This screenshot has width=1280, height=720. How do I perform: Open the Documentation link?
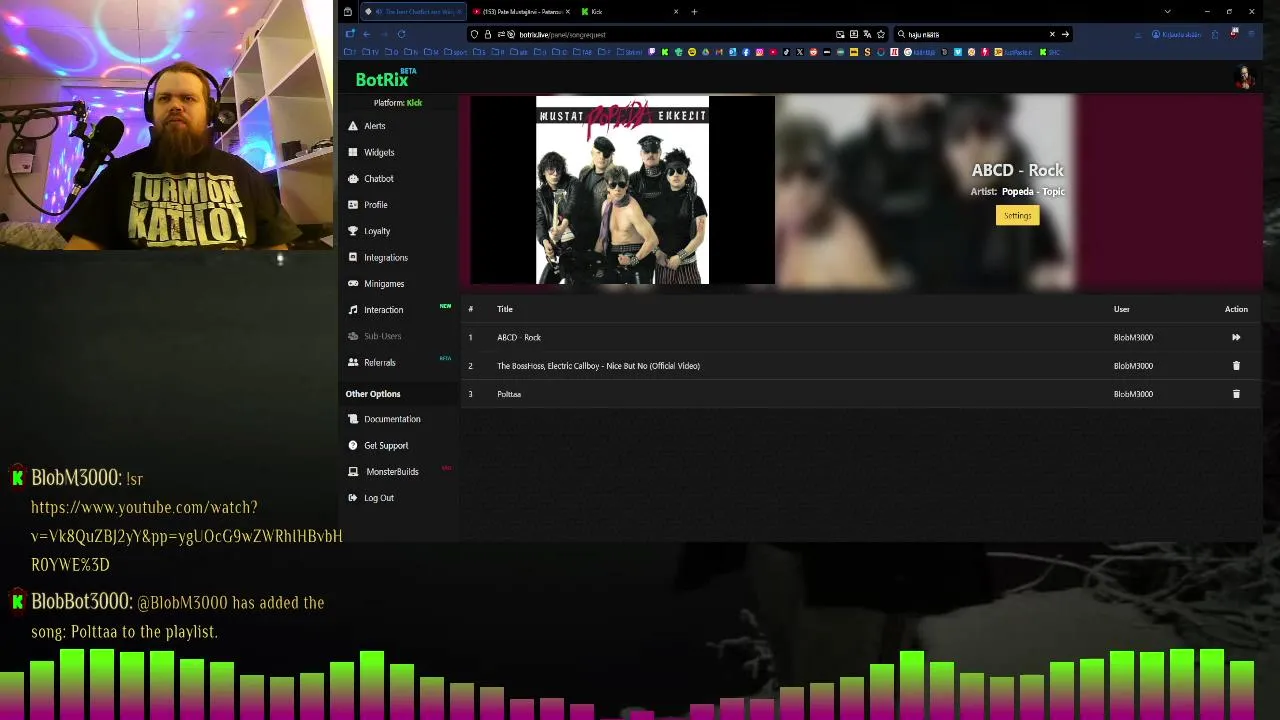point(384,419)
